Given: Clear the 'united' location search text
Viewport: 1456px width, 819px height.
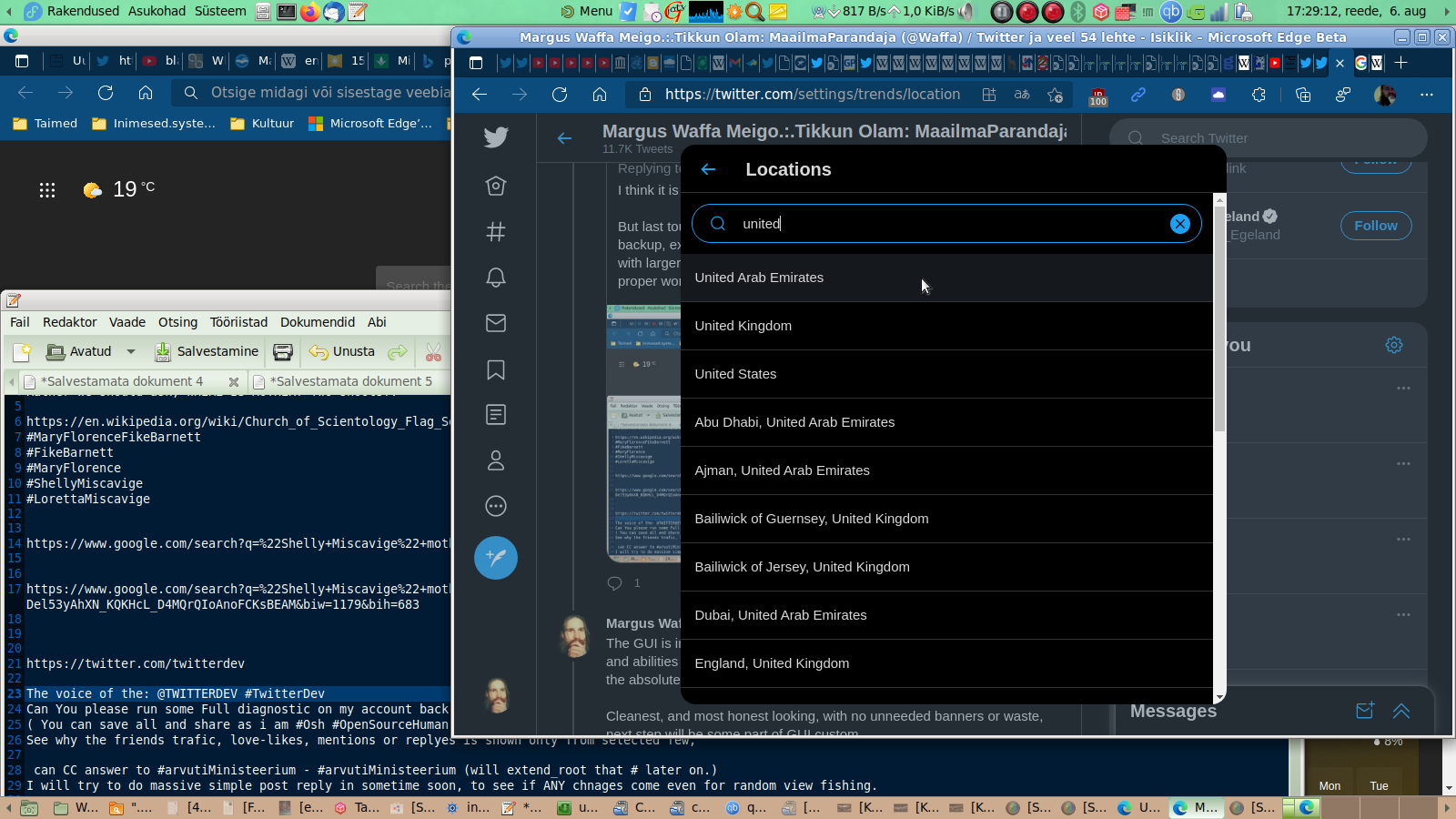Looking at the screenshot, I should [1179, 224].
